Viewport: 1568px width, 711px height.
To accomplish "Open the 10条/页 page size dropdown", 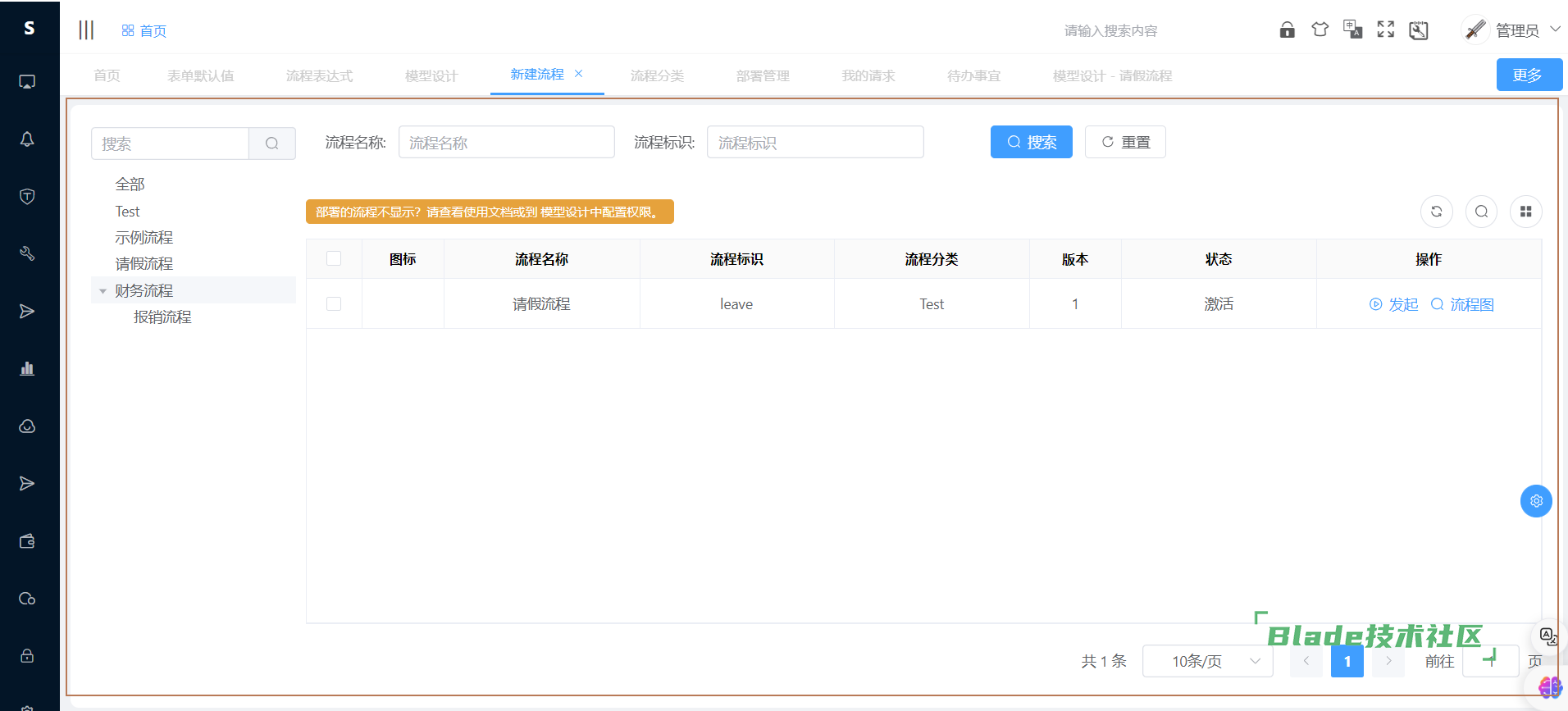I will [1207, 661].
